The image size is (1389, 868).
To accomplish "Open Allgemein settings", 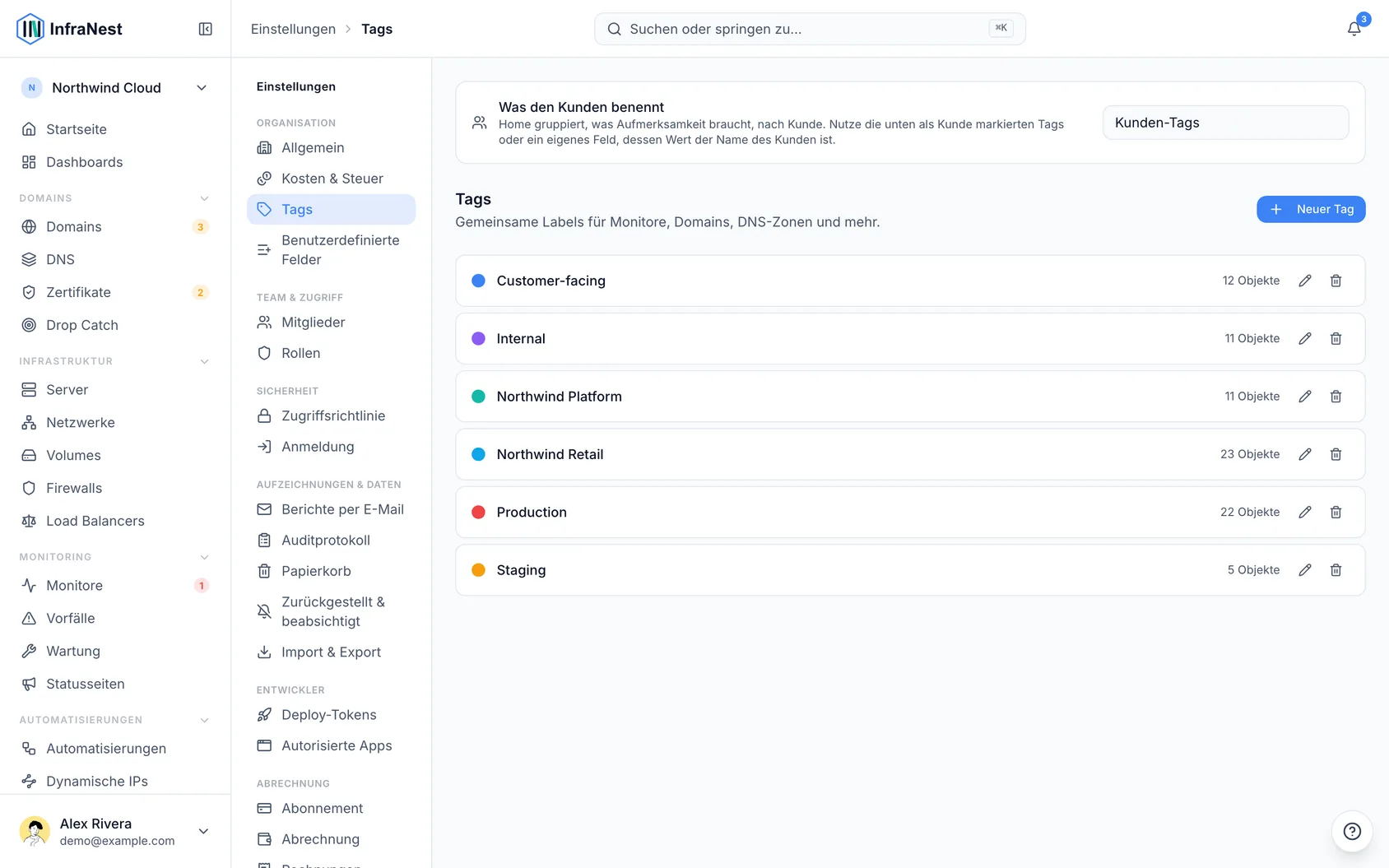I will tap(331, 148).
